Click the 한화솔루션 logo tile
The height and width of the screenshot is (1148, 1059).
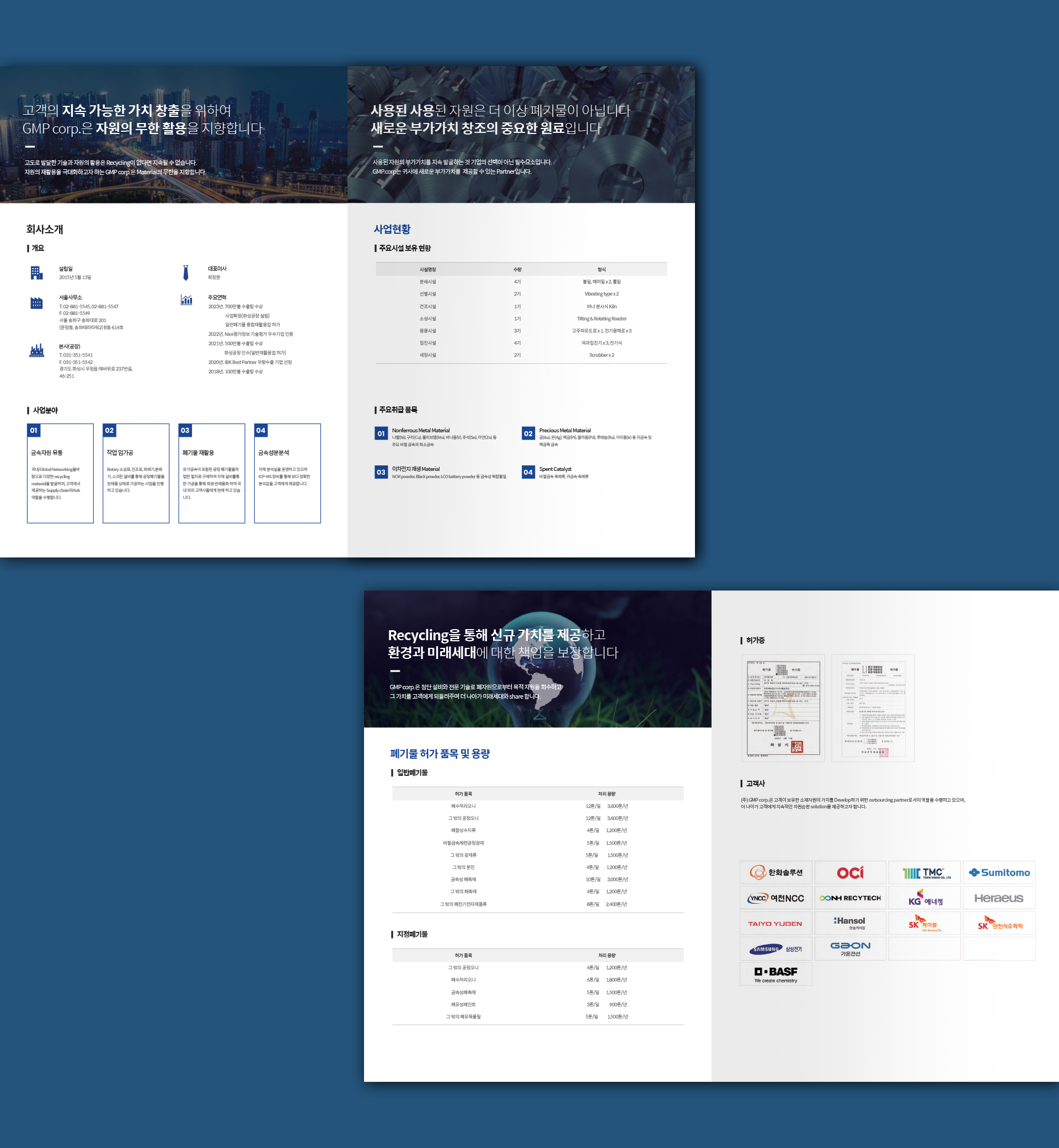(x=775, y=872)
